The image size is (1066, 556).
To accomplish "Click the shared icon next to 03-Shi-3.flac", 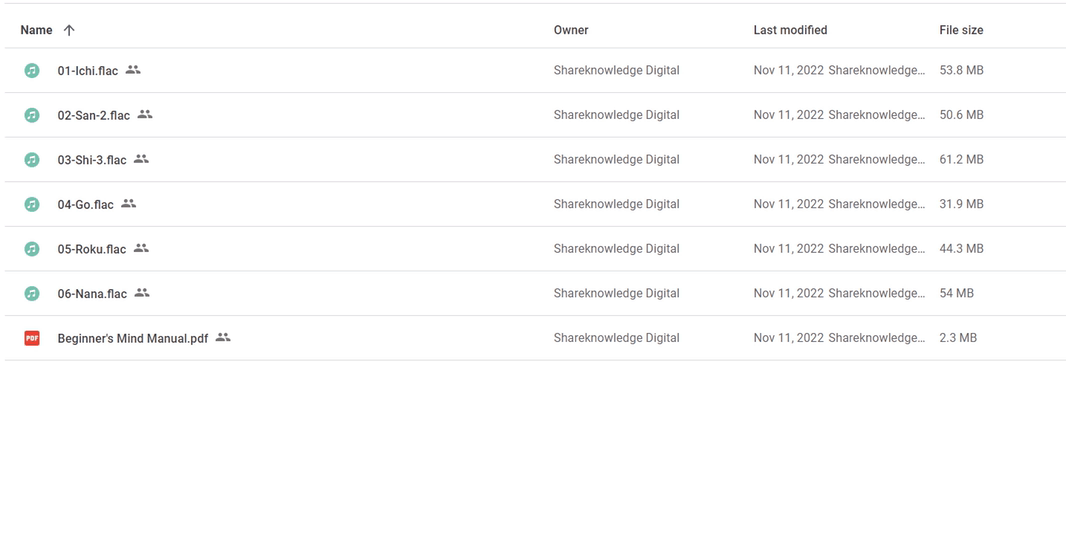I will click(141, 159).
